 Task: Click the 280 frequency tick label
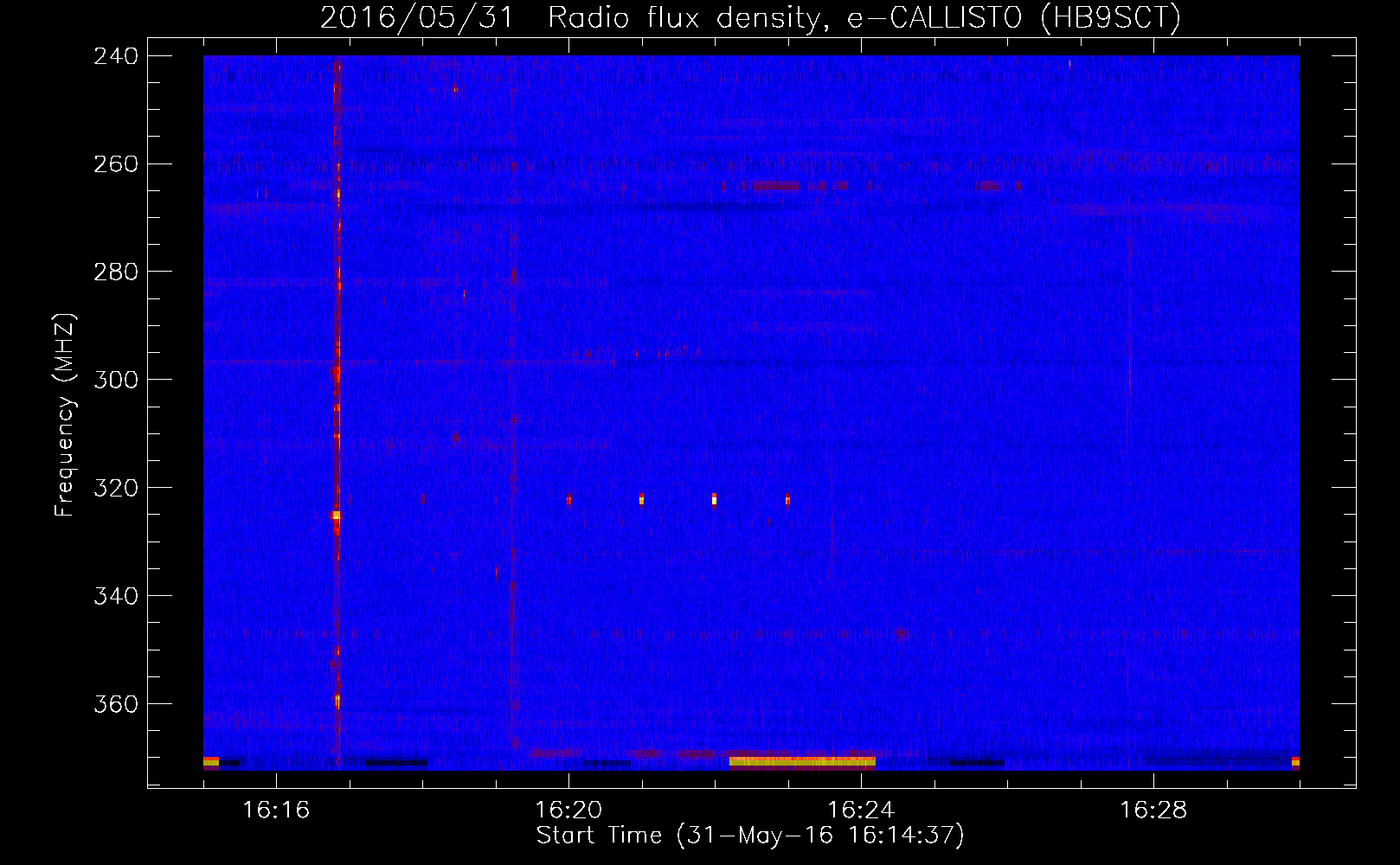tap(116, 272)
